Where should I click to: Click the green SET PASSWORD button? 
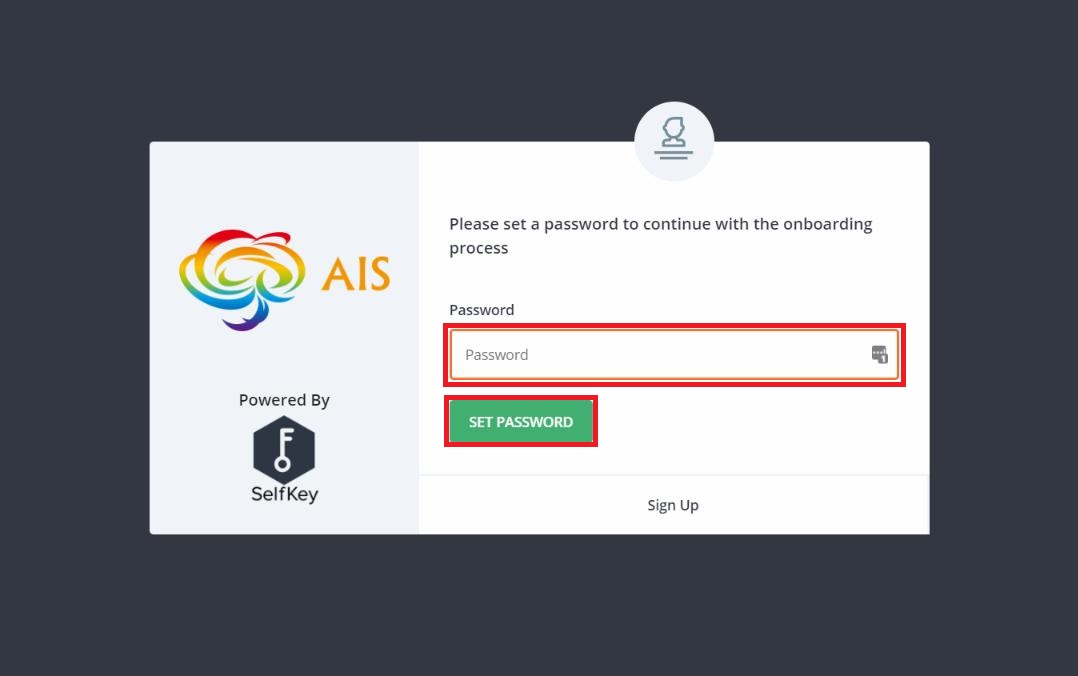520,422
